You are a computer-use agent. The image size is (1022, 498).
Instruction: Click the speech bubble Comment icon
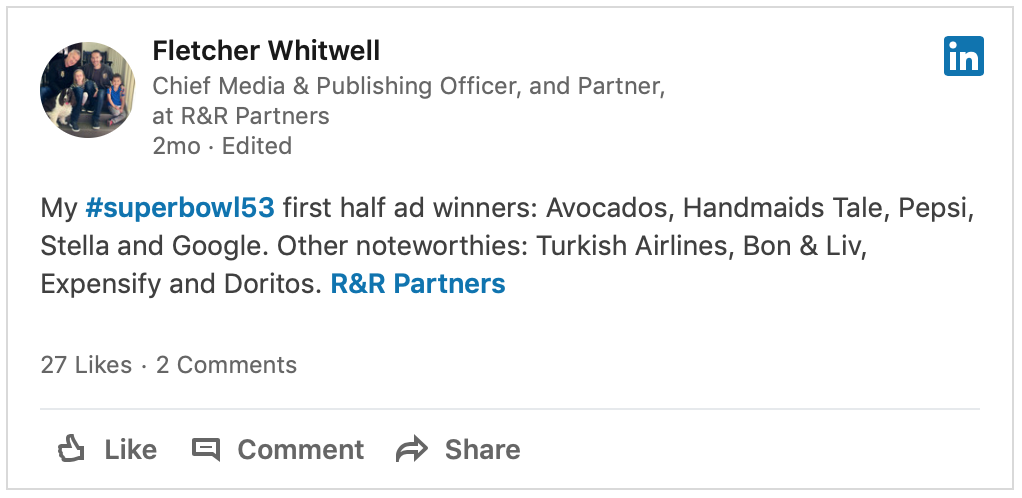click(206, 450)
